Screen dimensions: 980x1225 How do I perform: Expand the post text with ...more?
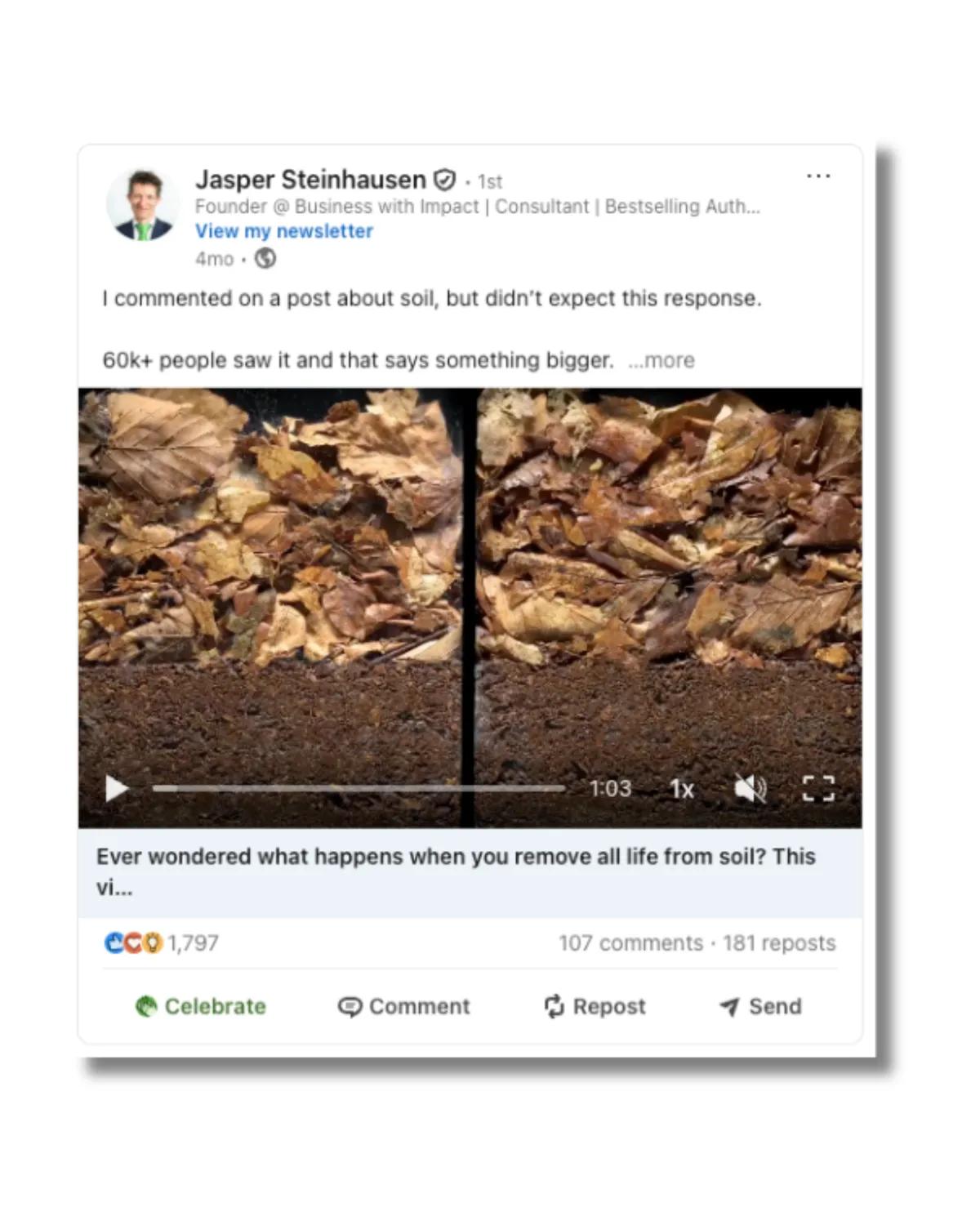[x=661, y=360]
